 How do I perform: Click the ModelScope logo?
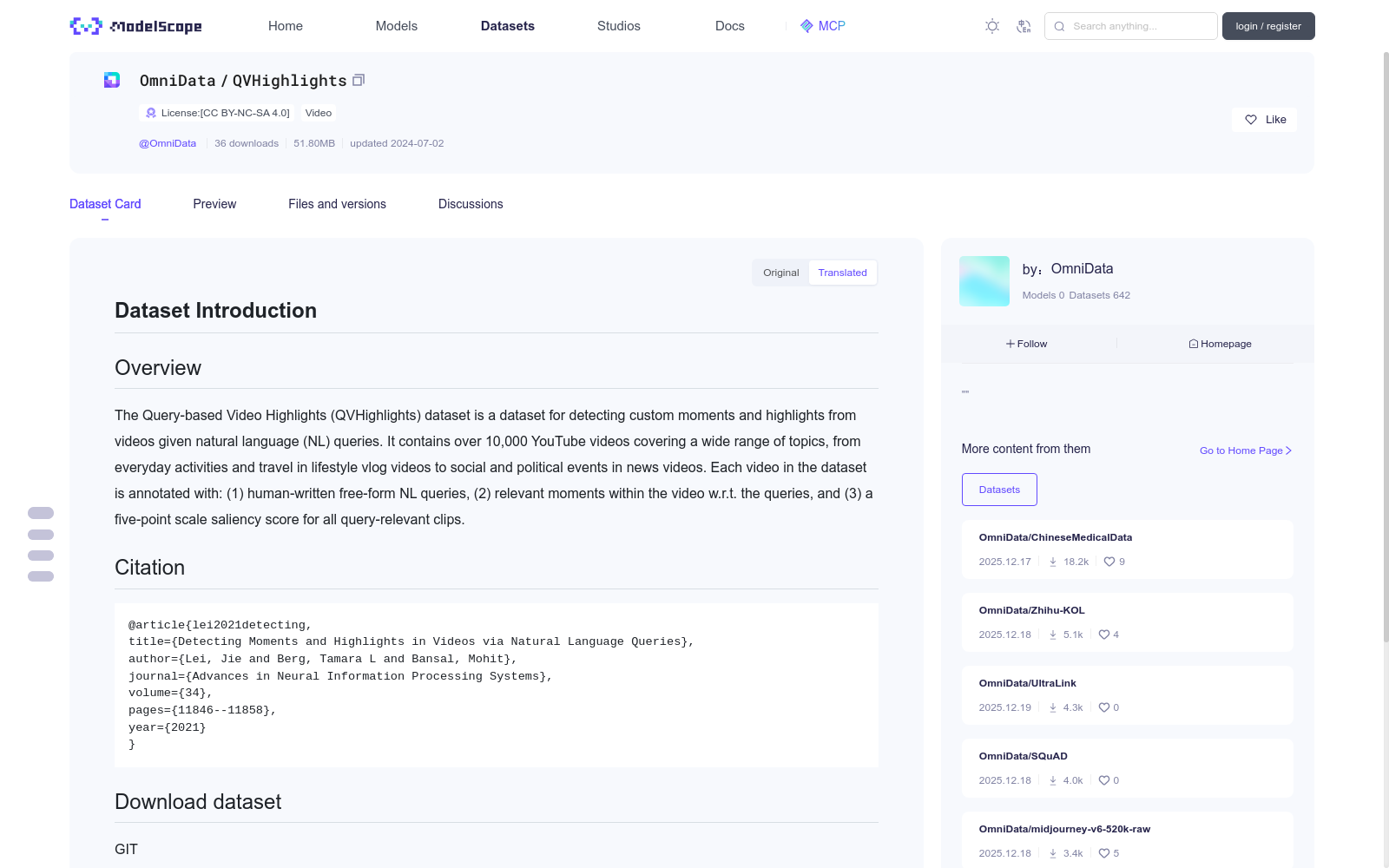[x=135, y=26]
